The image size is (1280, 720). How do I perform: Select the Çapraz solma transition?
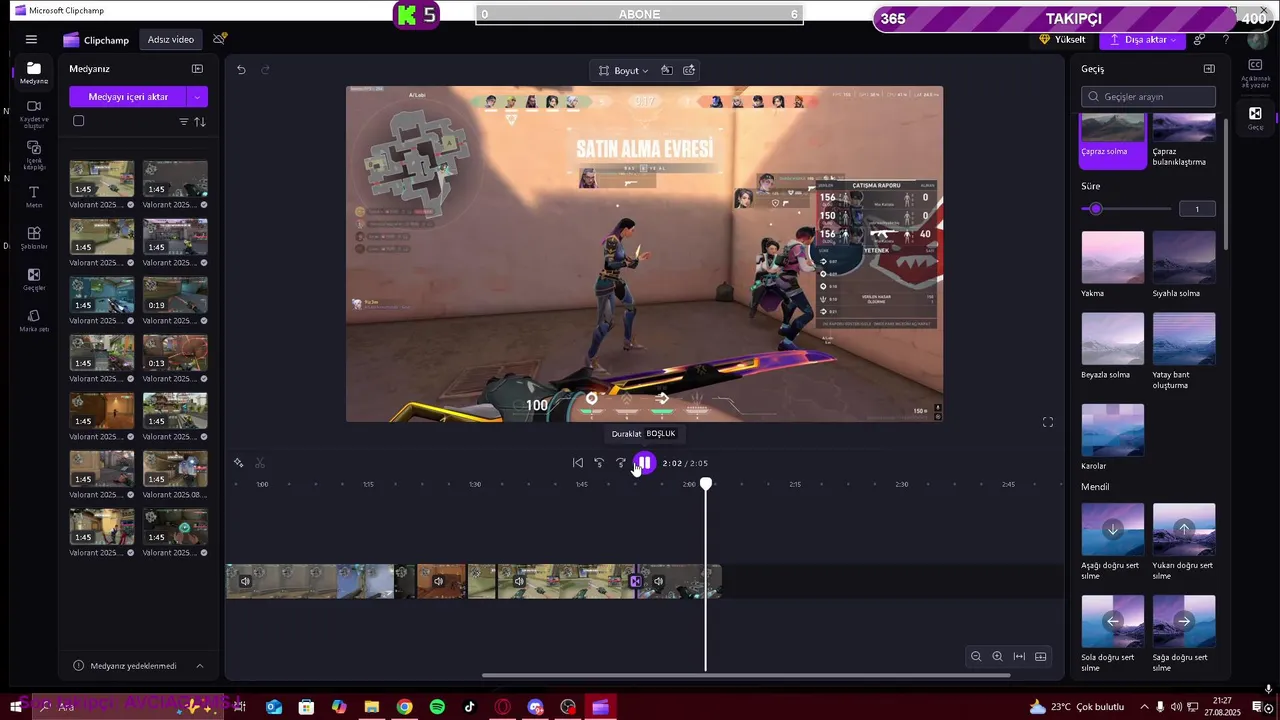pos(1113,140)
